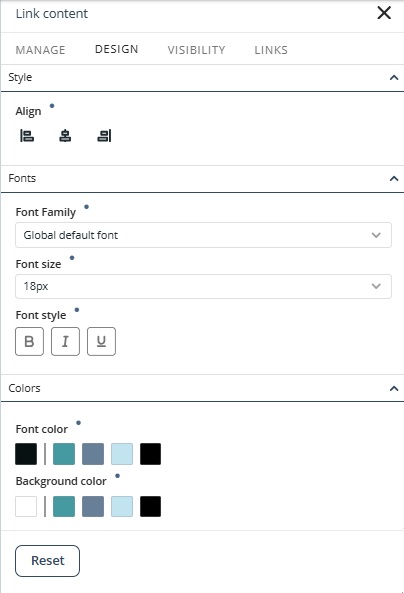Select the white background color swatch
This screenshot has height=593, width=404.
point(26,506)
